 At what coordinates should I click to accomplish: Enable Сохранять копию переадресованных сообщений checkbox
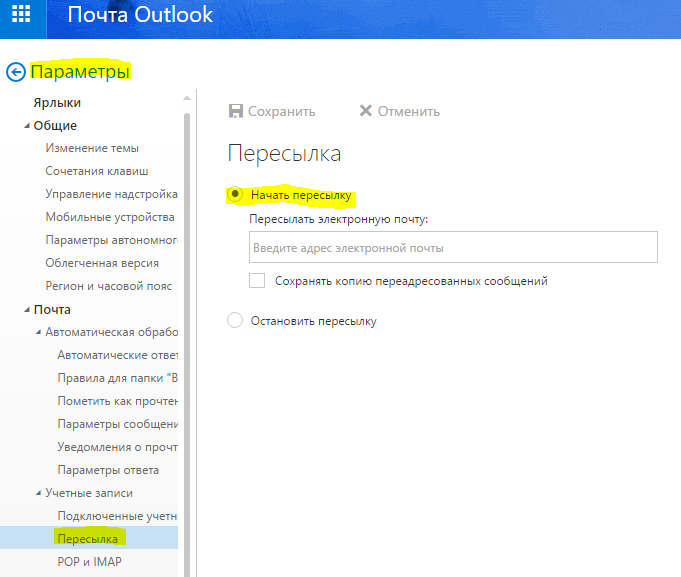pyautogui.click(x=257, y=280)
